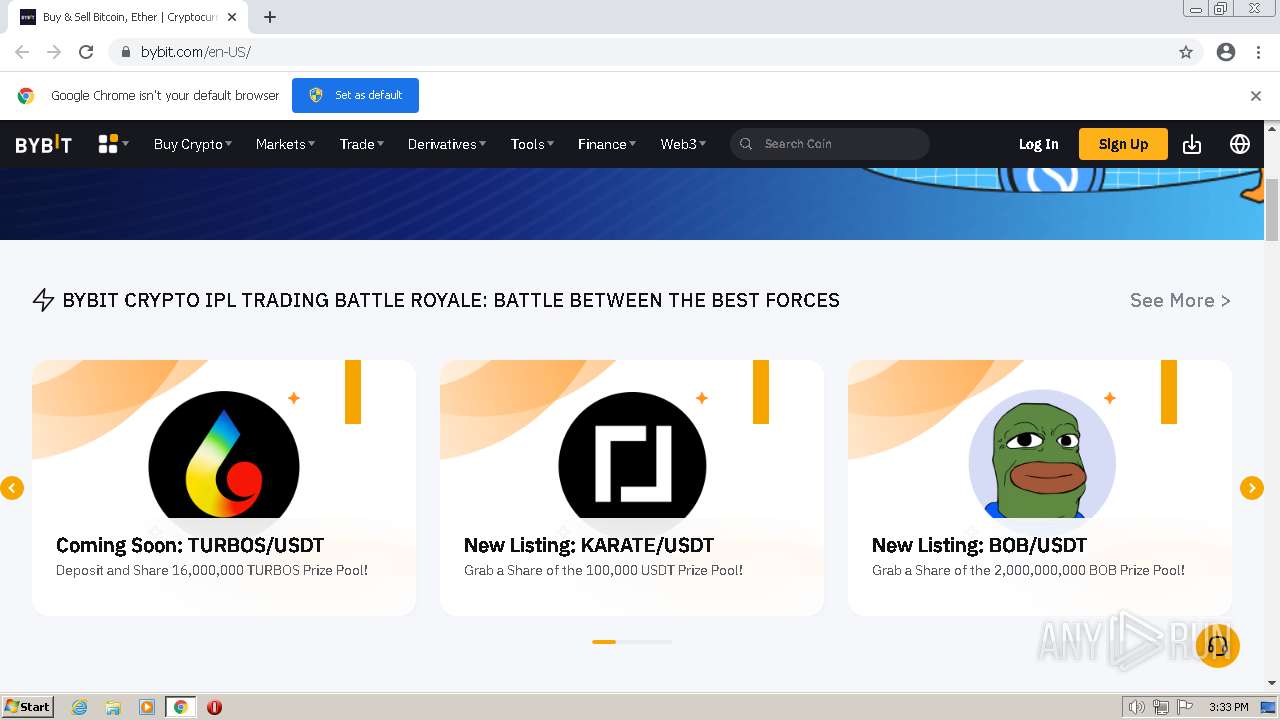Click the KARATE token logo
Viewport: 1280px width, 720px height.
tap(632, 455)
